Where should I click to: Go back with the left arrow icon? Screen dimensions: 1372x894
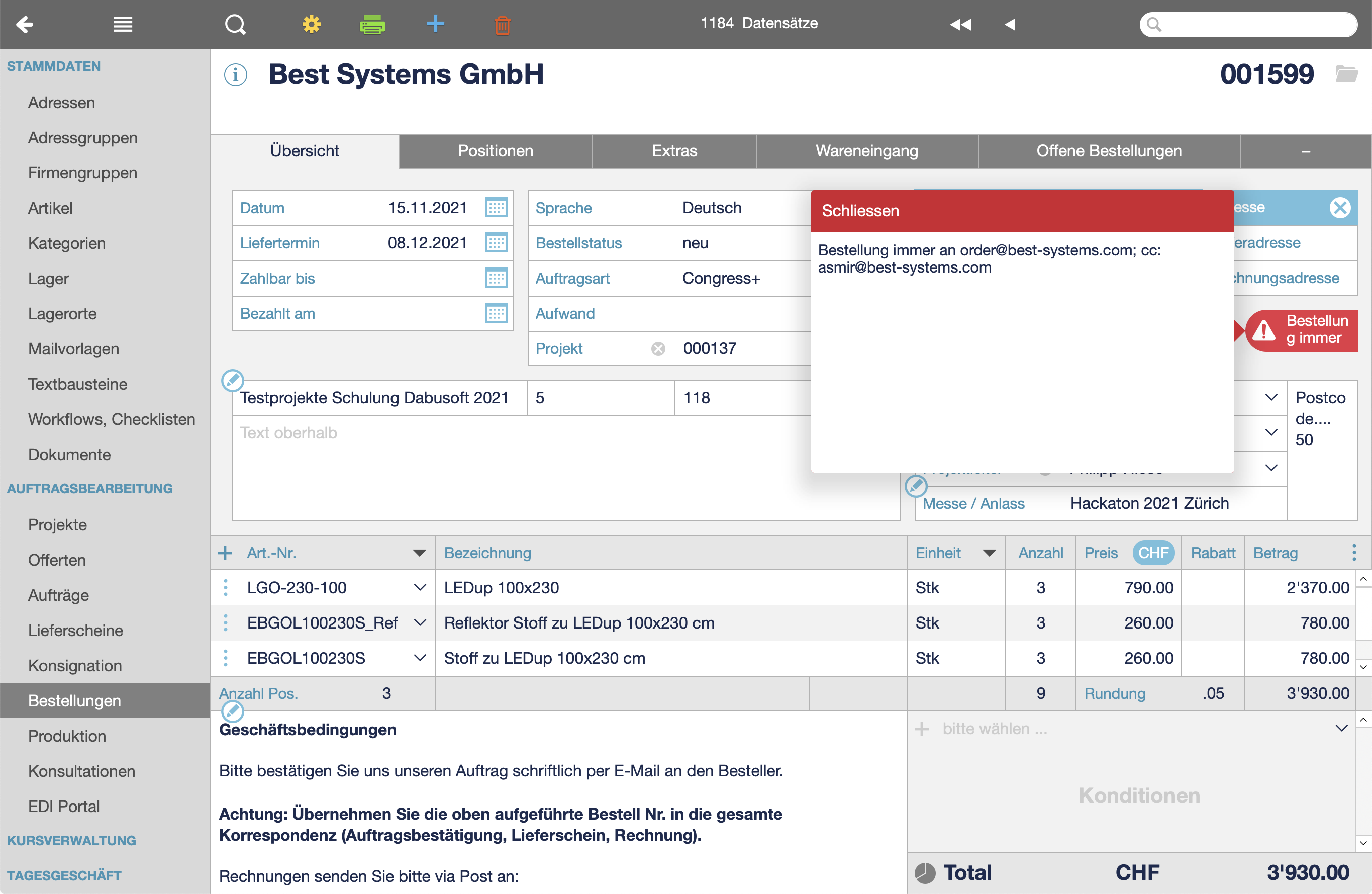(24, 24)
